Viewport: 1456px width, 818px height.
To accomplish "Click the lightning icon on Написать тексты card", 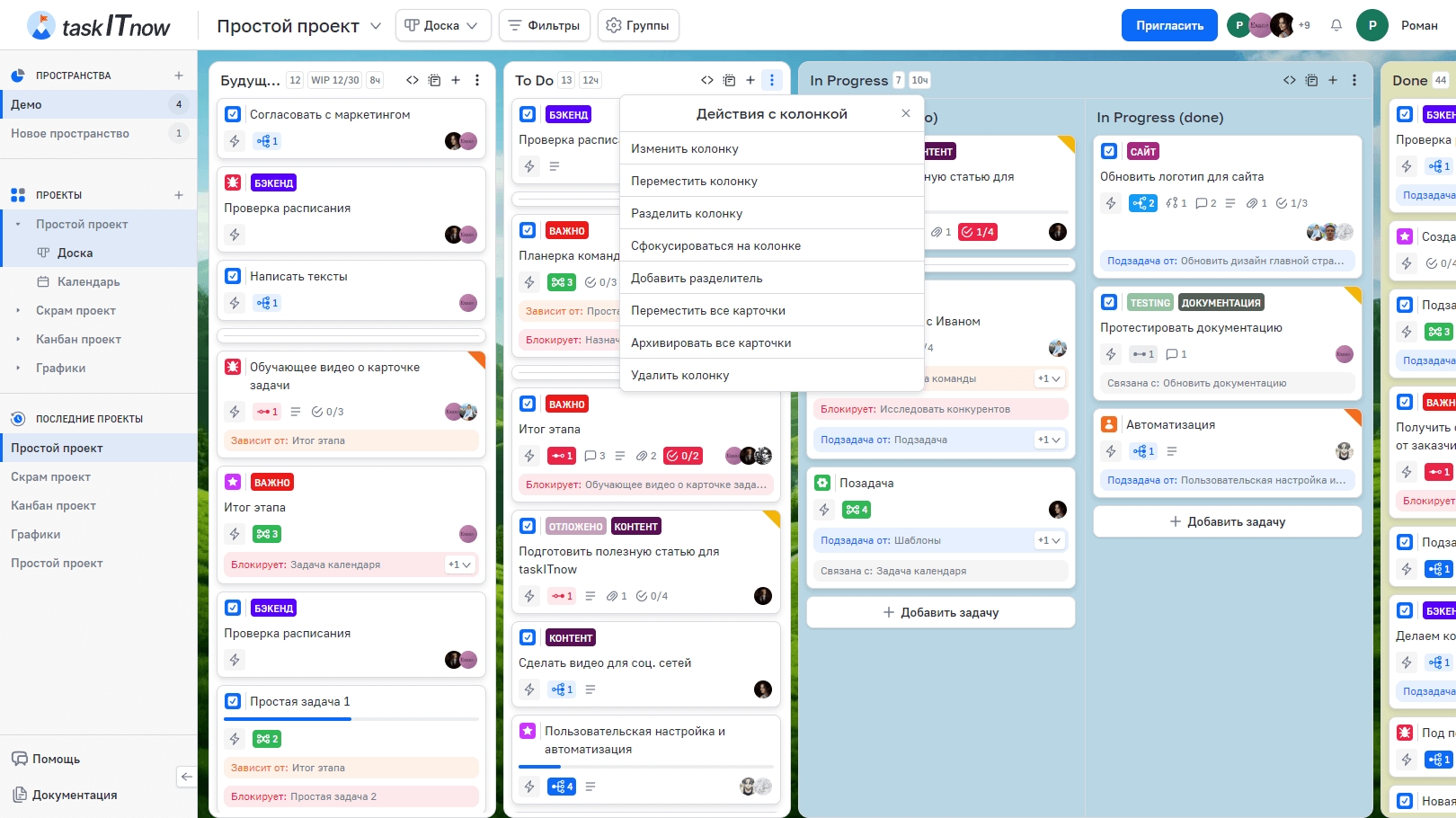I will pos(235,303).
